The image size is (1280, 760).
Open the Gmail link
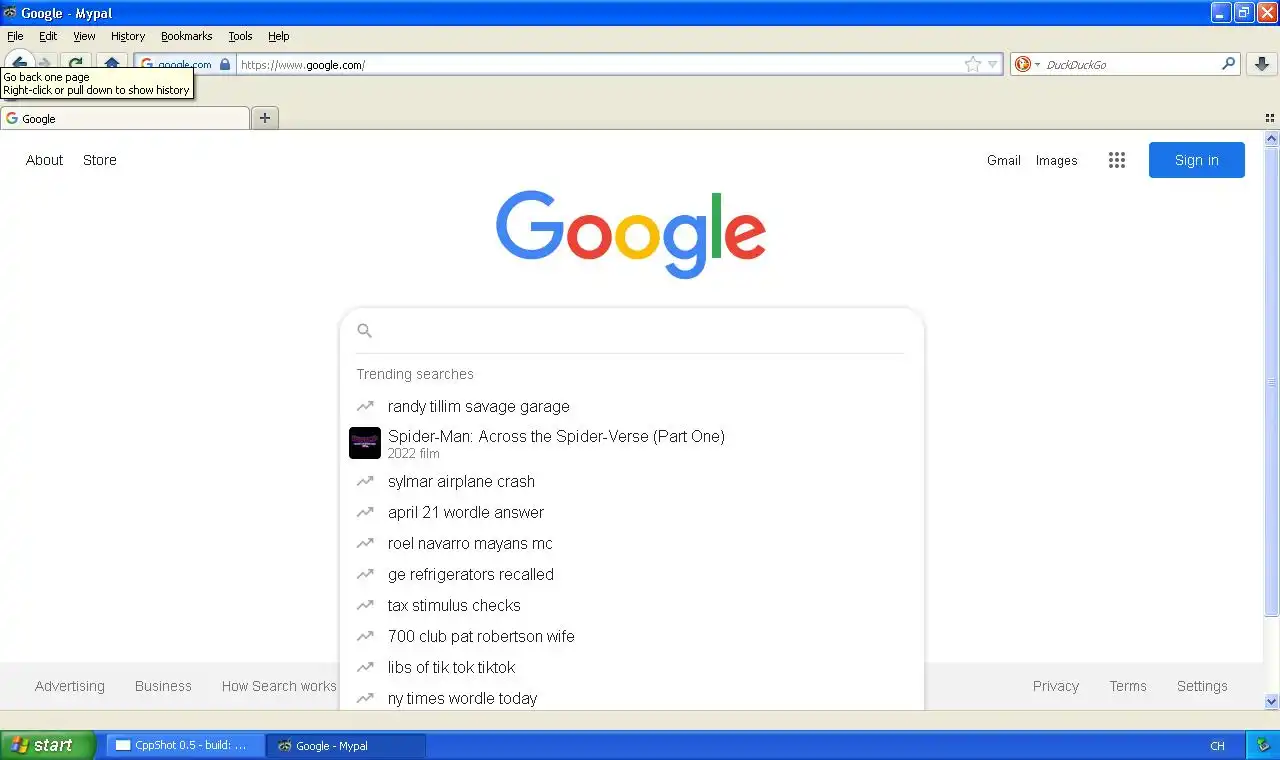click(x=1003, y=160)
